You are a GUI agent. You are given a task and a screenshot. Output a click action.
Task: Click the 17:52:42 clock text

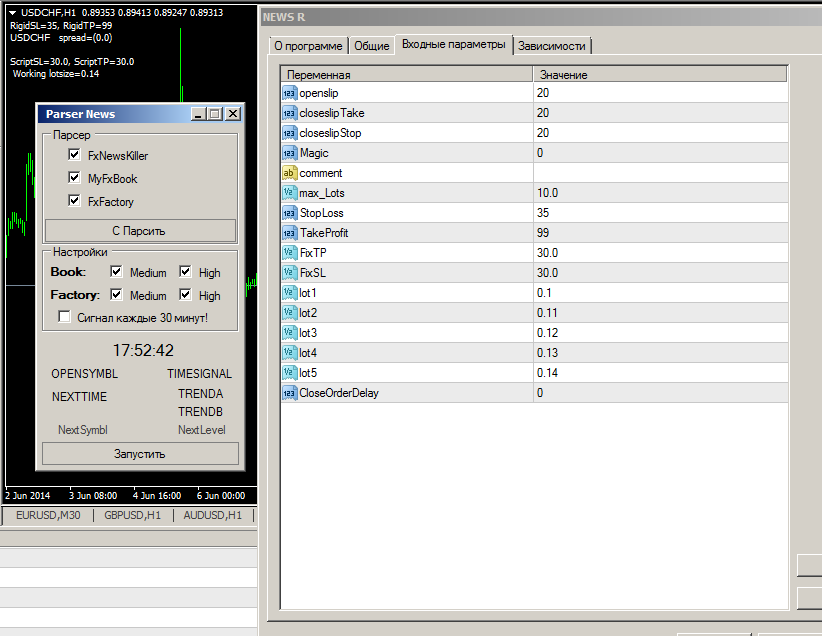pos(143,350)
